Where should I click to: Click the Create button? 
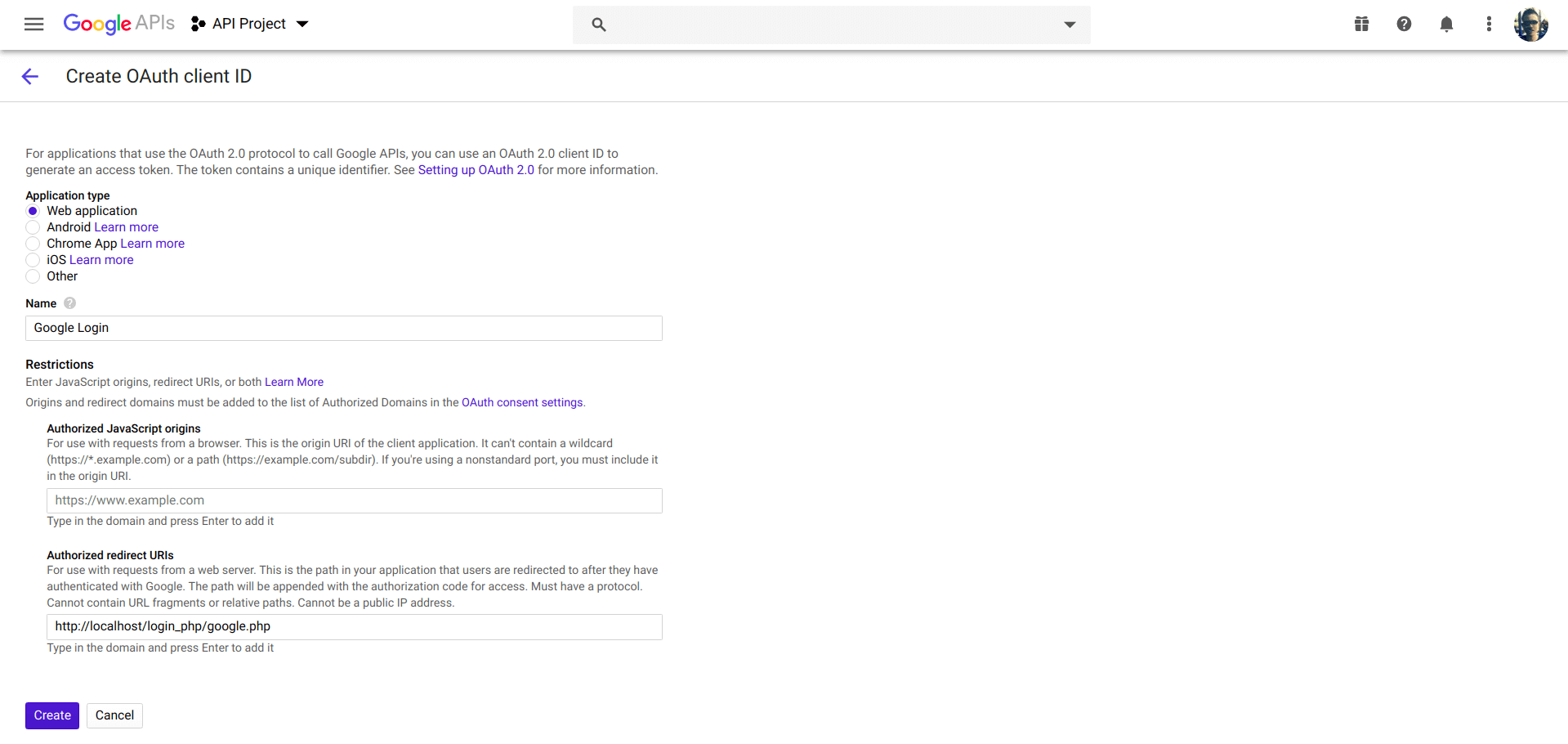52,715
